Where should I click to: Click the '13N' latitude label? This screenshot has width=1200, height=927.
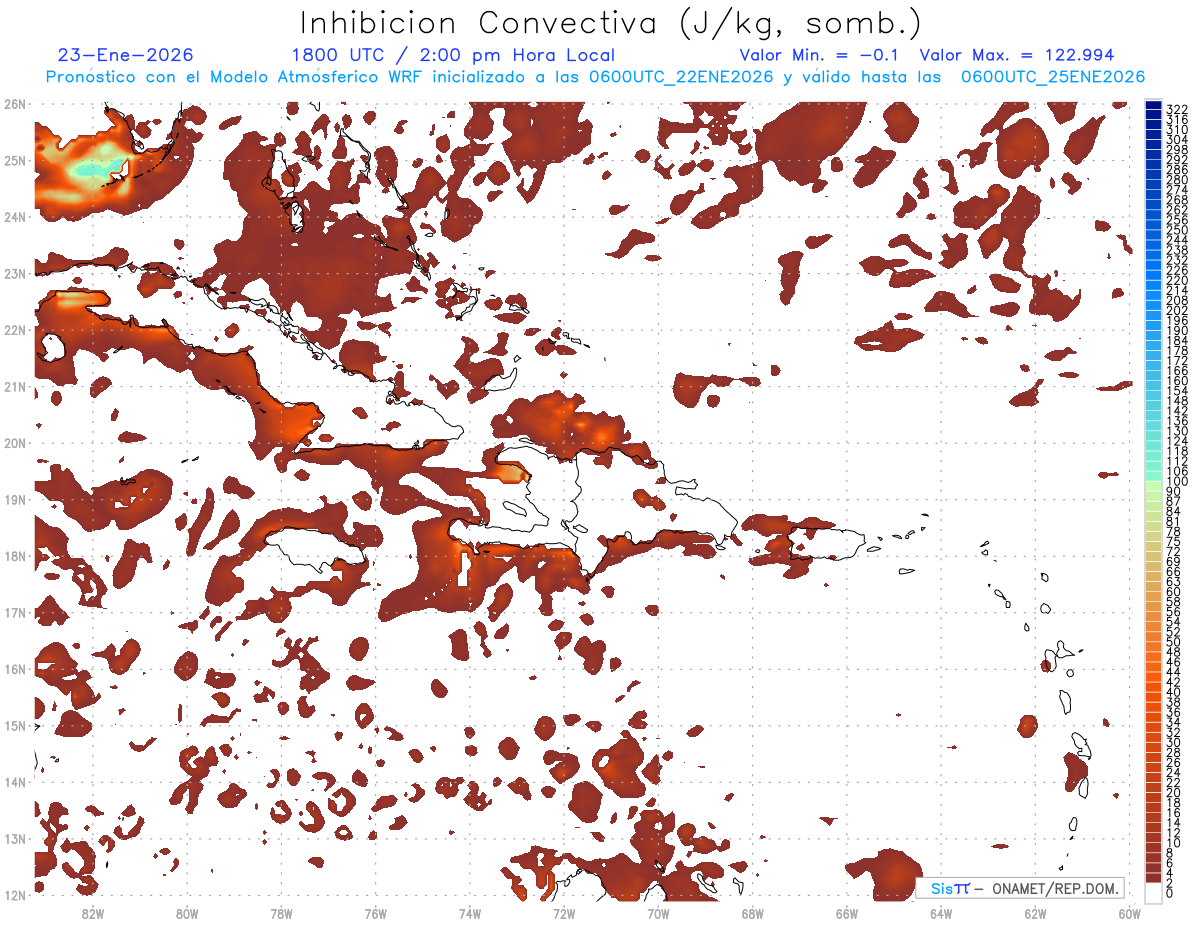15,838
